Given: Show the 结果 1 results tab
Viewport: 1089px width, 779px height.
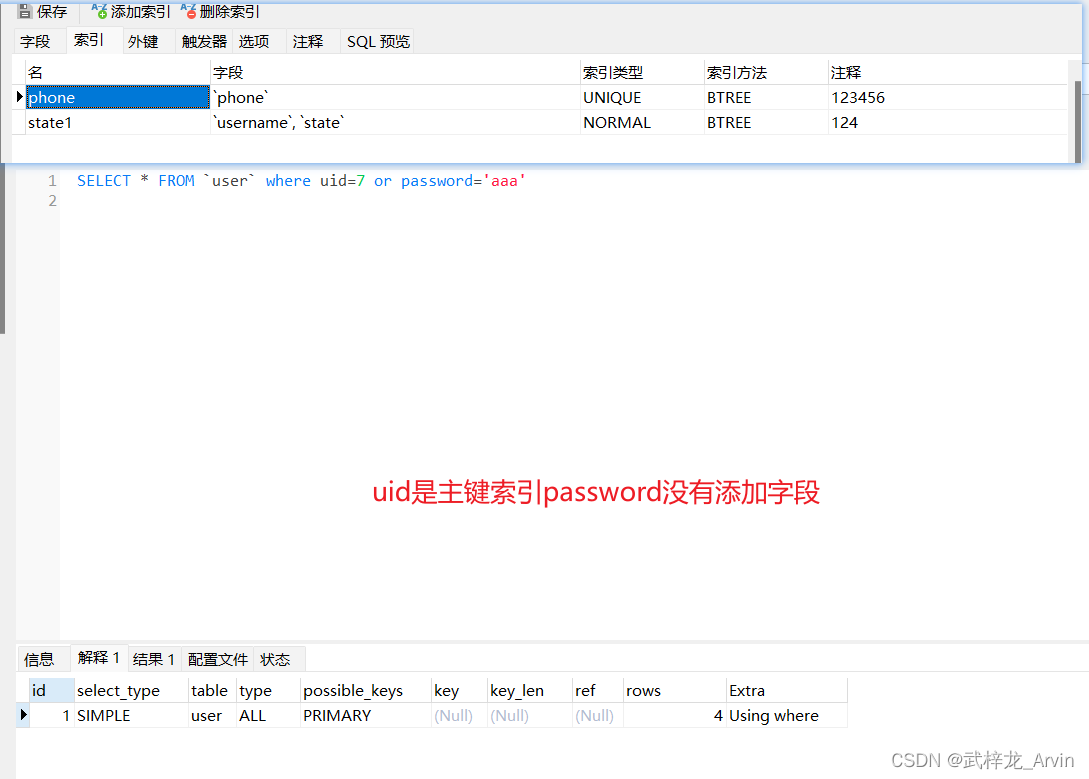Looking at the screenshot, I should [x=154, y=659].
